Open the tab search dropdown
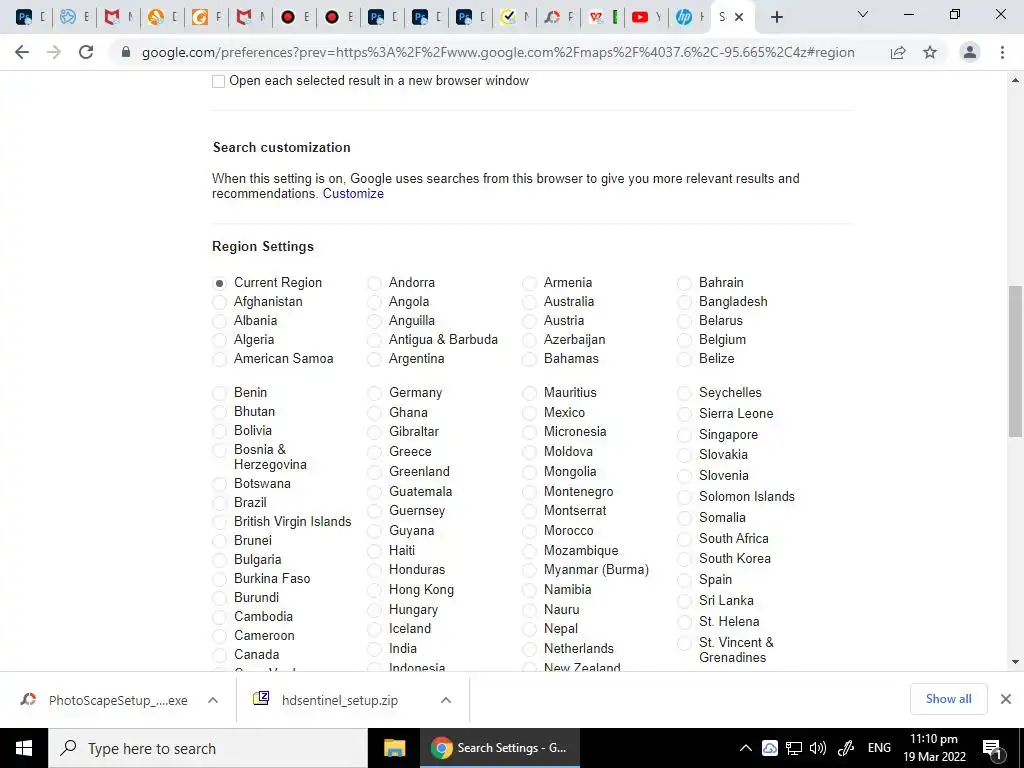Screen dimensions: 1024x768 pos(863,14)
